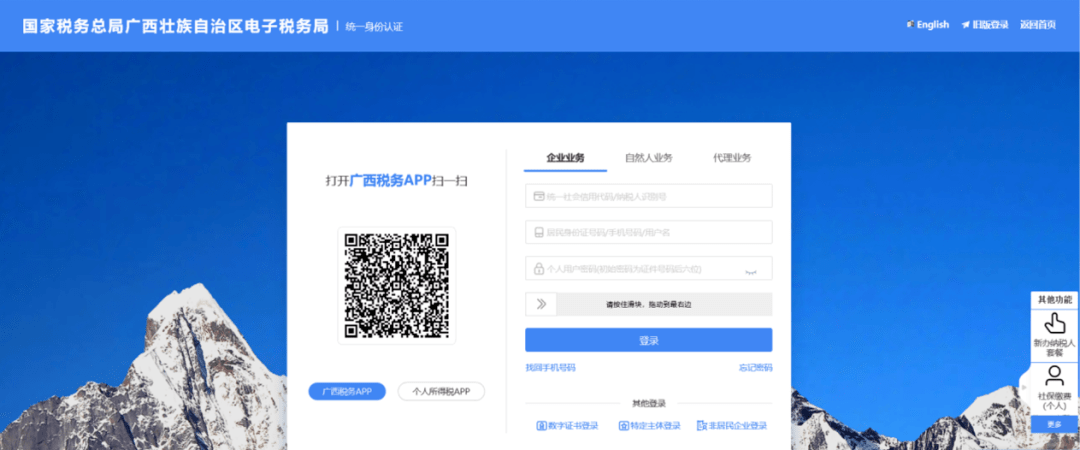The image size is (1080, 450).
Task: Focus the 居民身份证号码/手机号码 input field
Action: 649,232
